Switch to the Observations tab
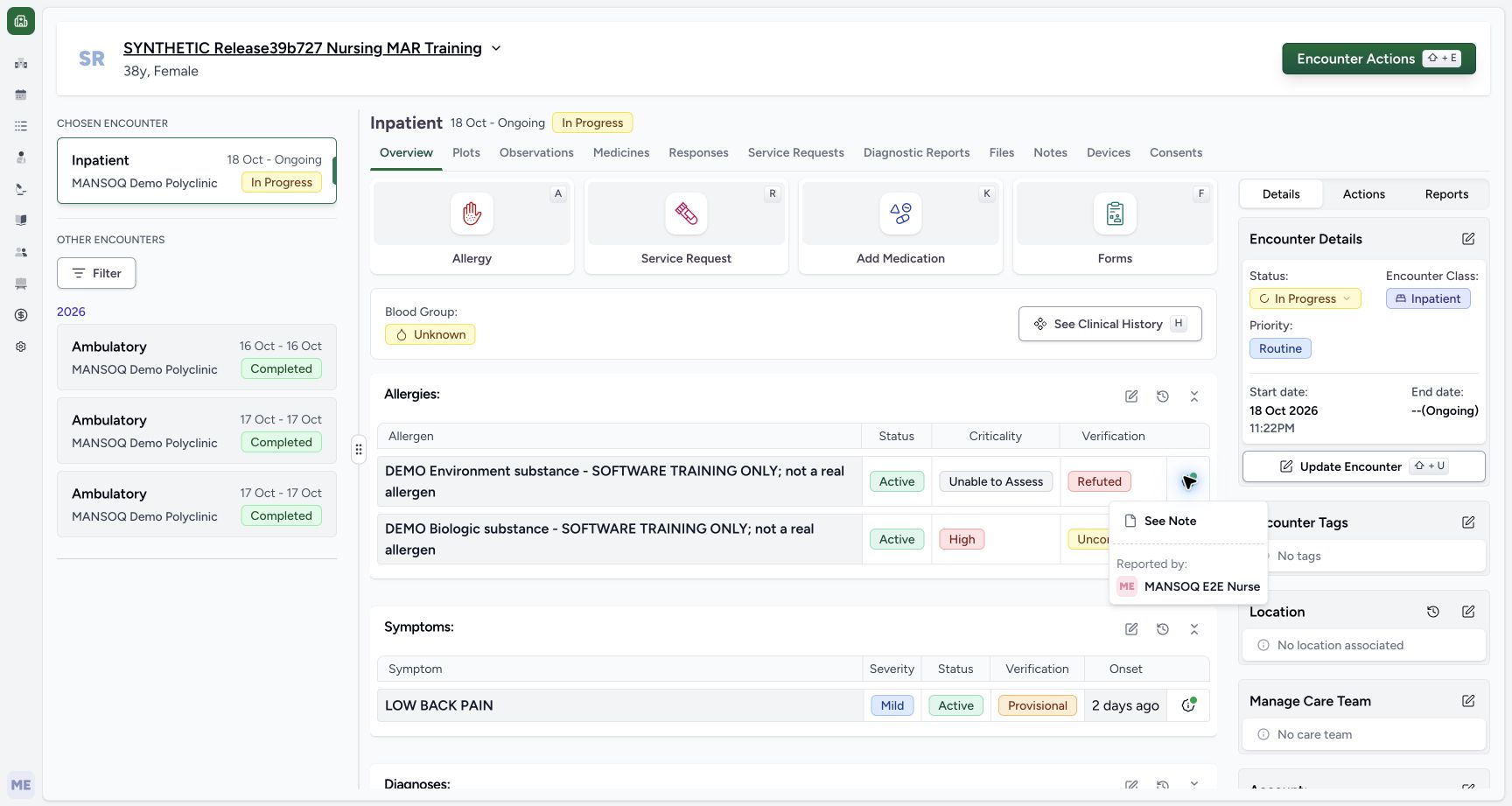 (x=536, y=152)
